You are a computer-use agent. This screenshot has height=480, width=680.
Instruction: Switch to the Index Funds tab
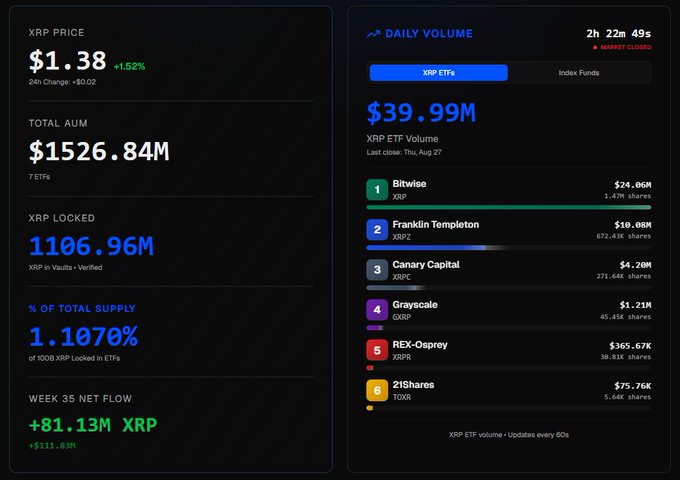[x=579, y=73]
